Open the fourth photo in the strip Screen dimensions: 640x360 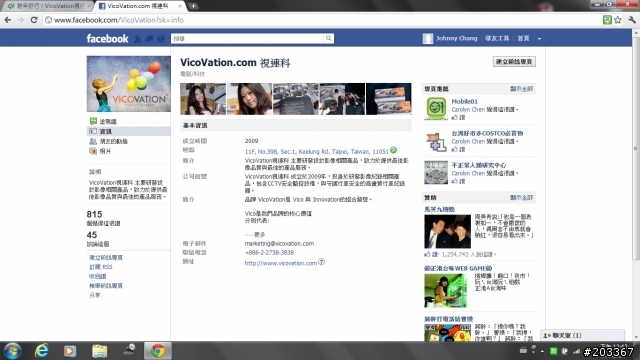pyautogui.click(x=342, y=99)
